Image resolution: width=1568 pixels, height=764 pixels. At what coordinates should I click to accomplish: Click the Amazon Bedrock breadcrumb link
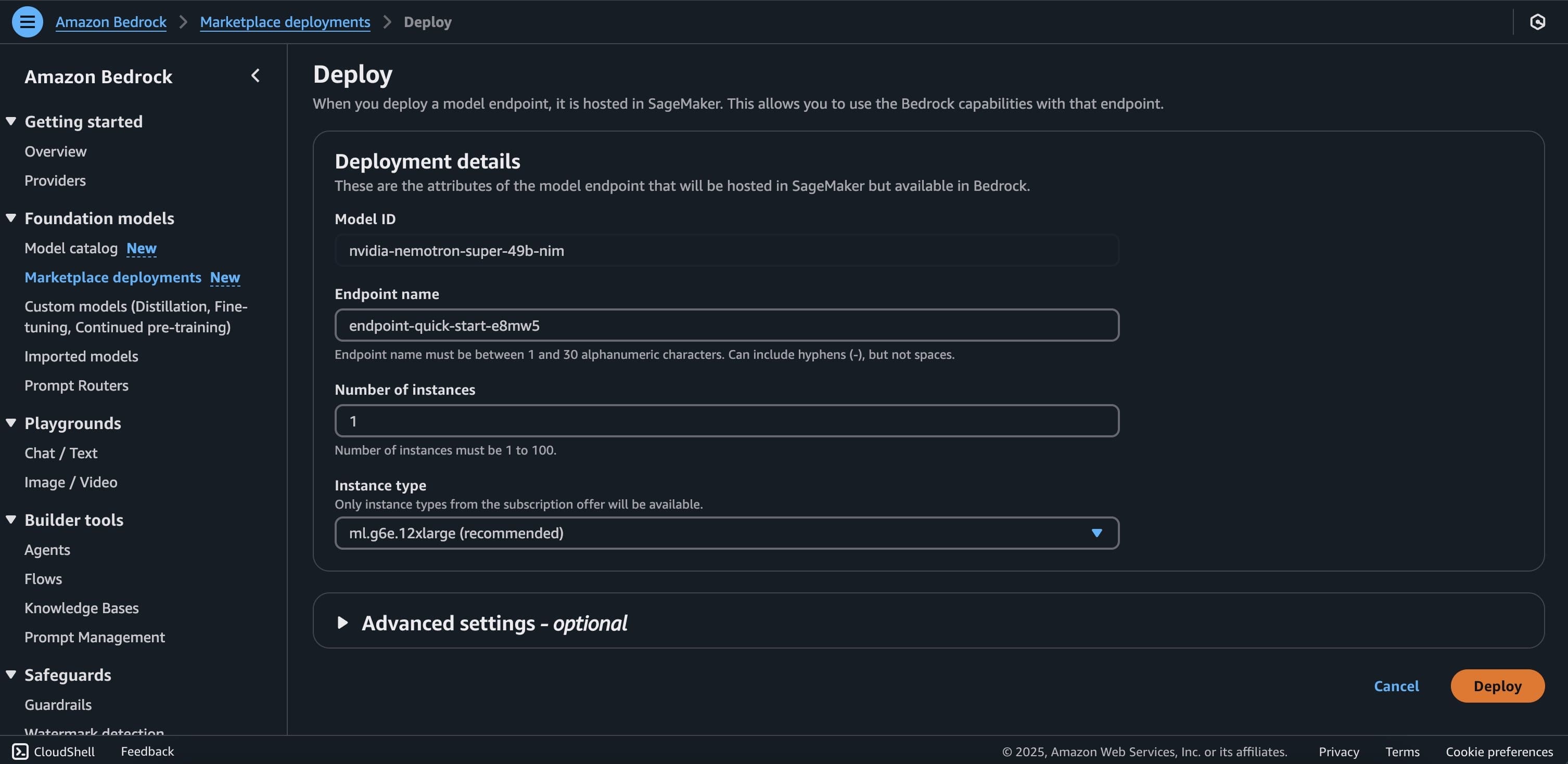click(x=111, y=22)
